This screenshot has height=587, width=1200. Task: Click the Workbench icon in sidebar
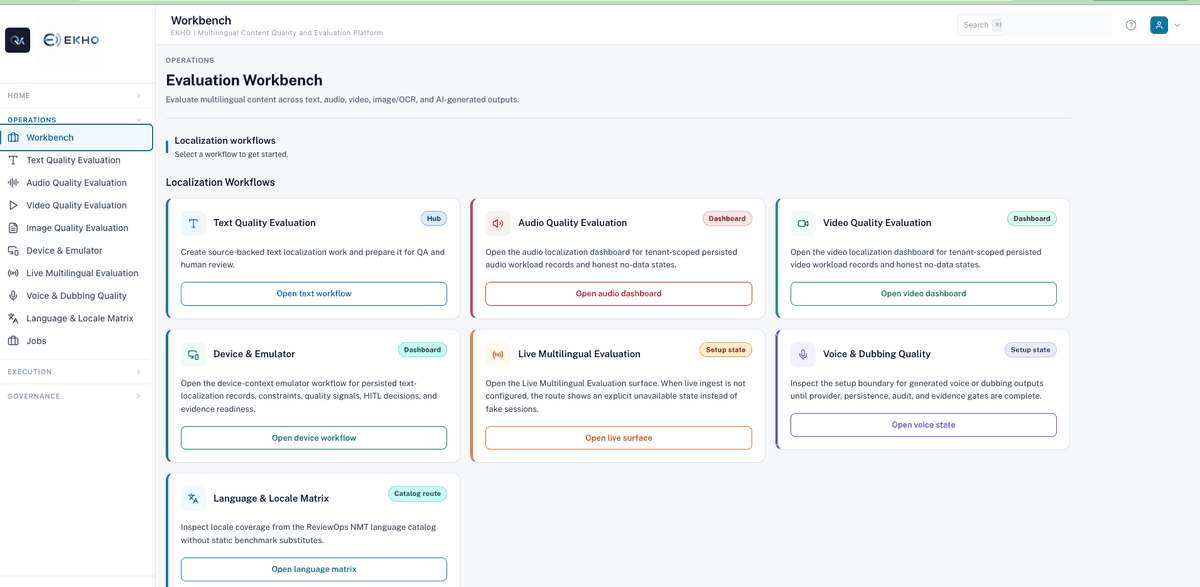point(13,137)
